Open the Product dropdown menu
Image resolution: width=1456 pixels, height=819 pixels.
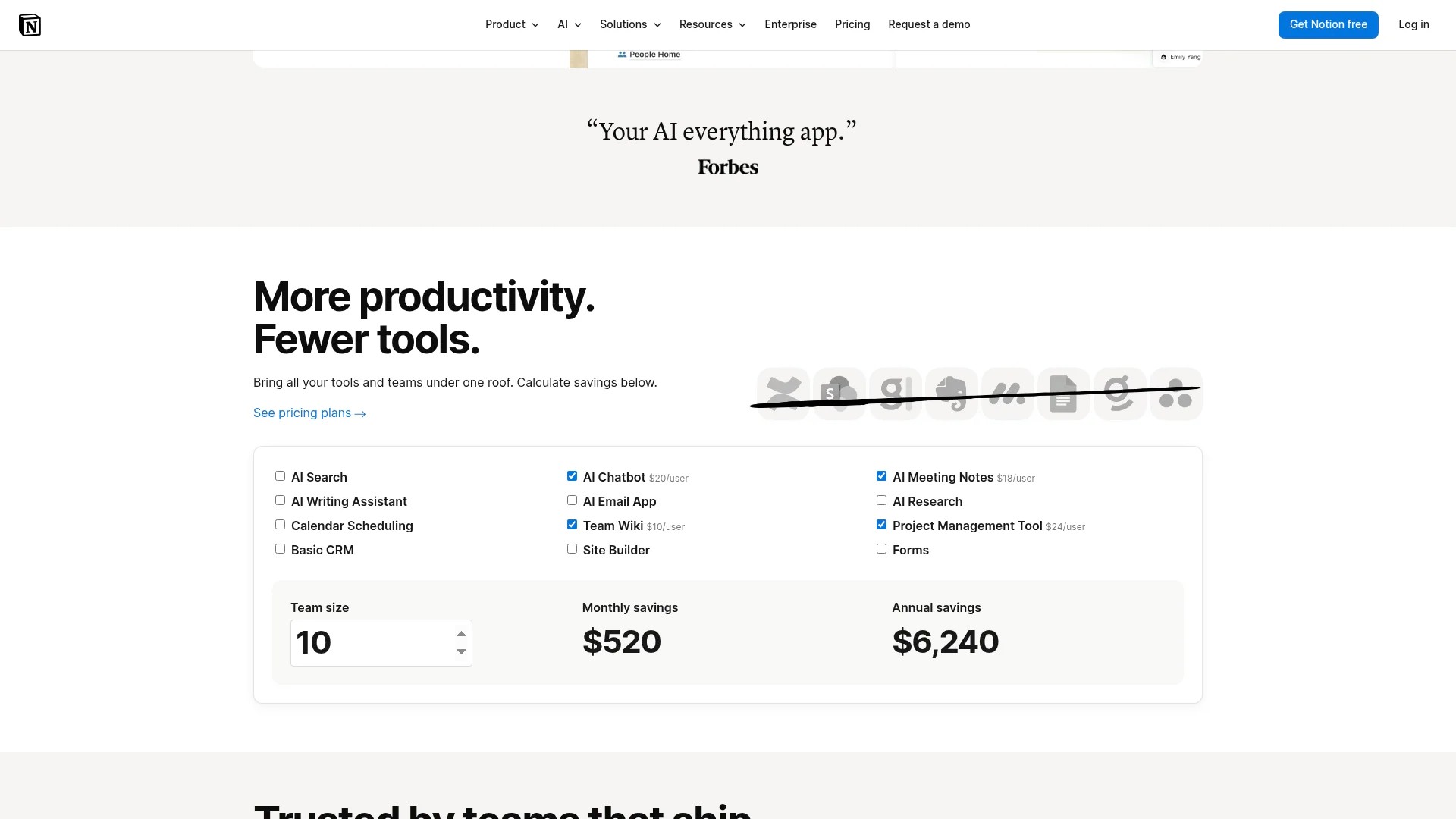pos(512,24)
